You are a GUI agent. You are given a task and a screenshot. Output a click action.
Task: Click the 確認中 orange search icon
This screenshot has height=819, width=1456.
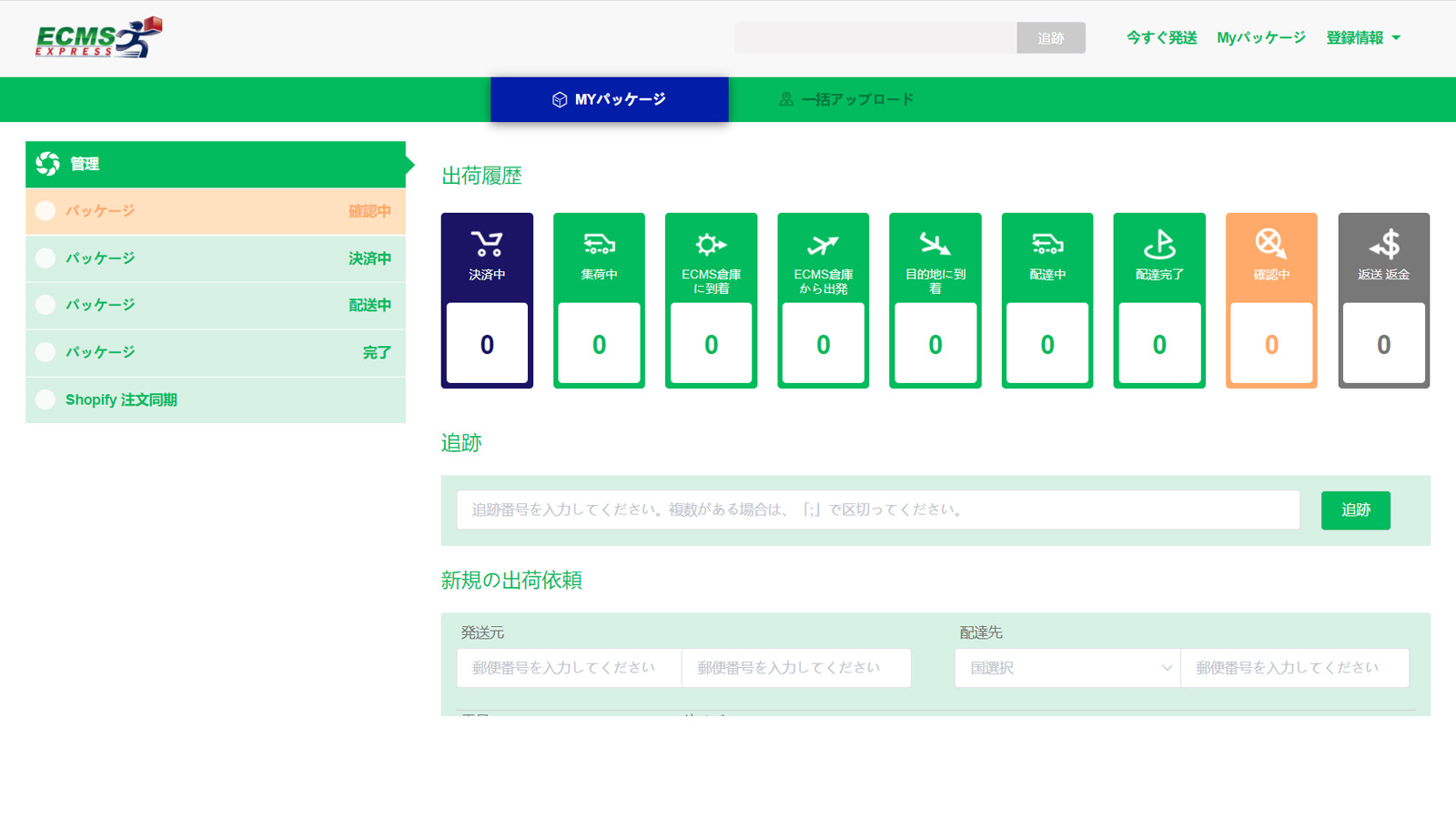click(x=1271, y=244)
